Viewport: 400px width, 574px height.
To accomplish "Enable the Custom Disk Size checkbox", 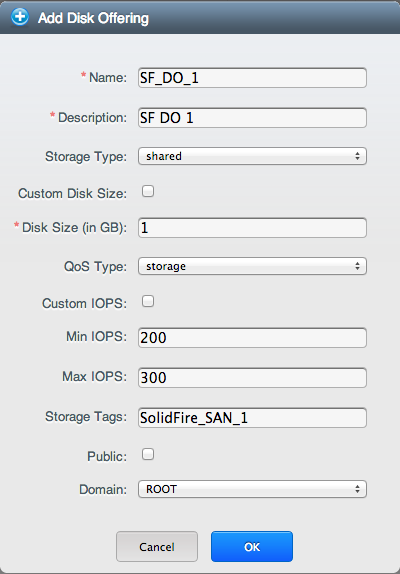I will tap(148, 191).
